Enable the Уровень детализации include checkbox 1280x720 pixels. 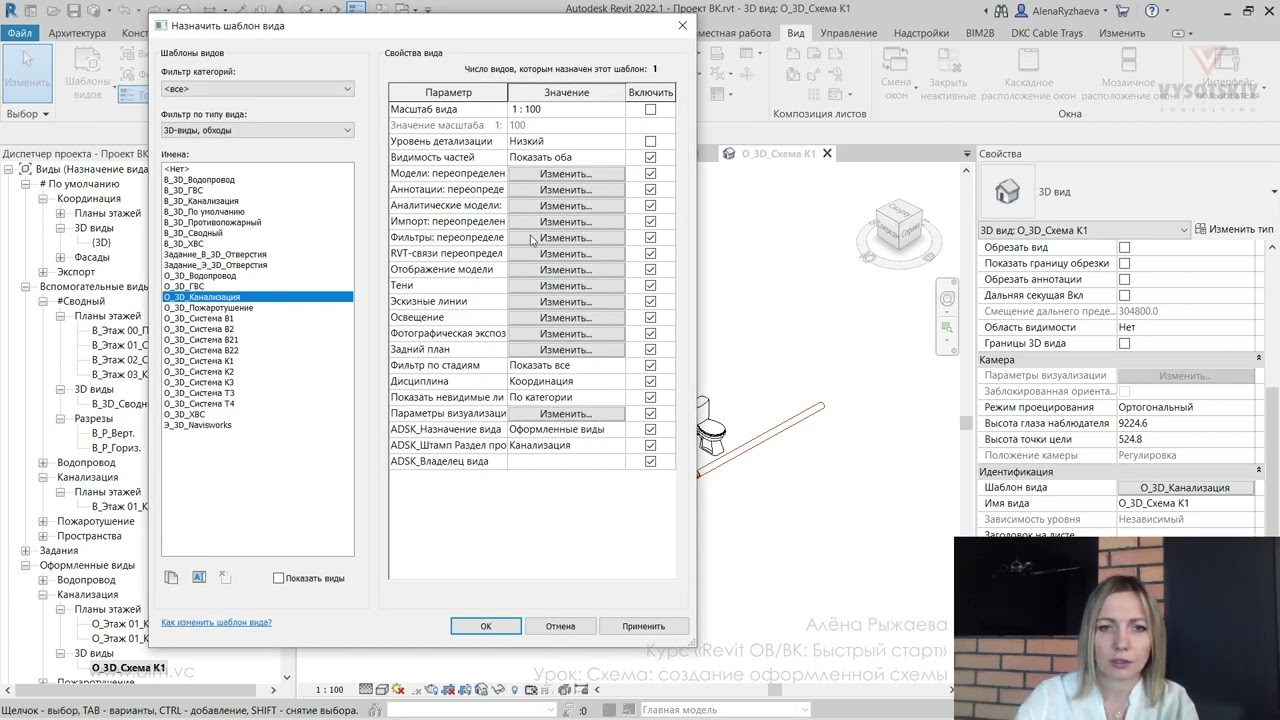click(x=651, y=141)
